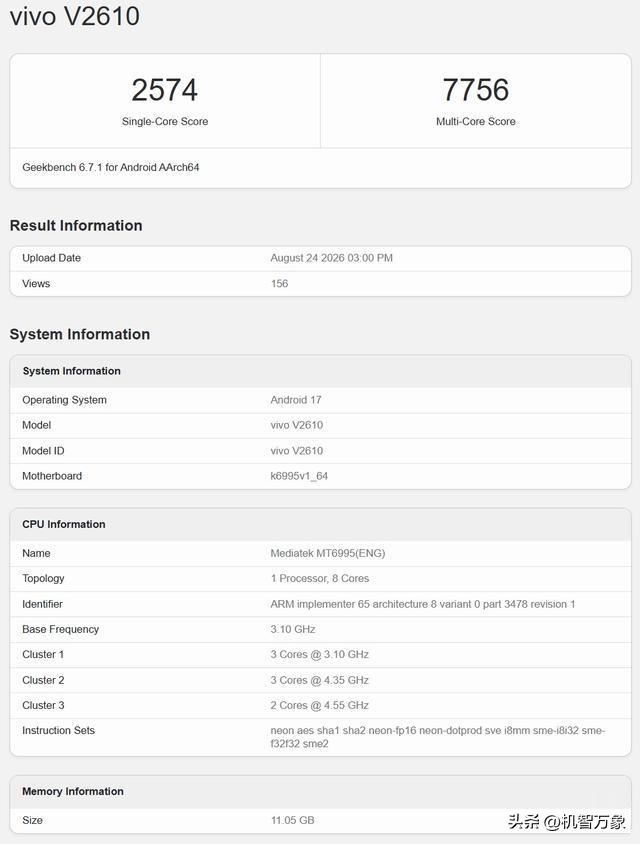Click the Instruction Sets value text
The image size is (640, 844).
(438, 737)
